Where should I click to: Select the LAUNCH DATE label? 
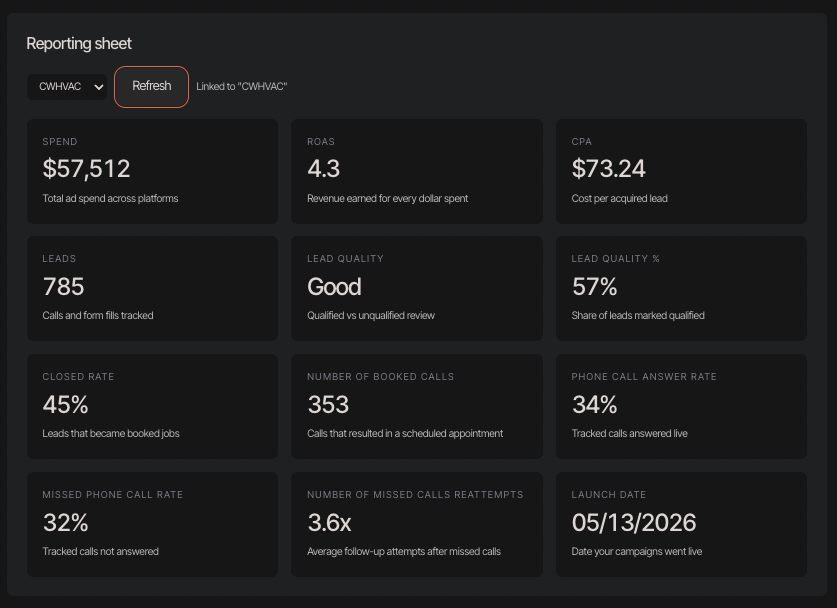tap(609, 494)
